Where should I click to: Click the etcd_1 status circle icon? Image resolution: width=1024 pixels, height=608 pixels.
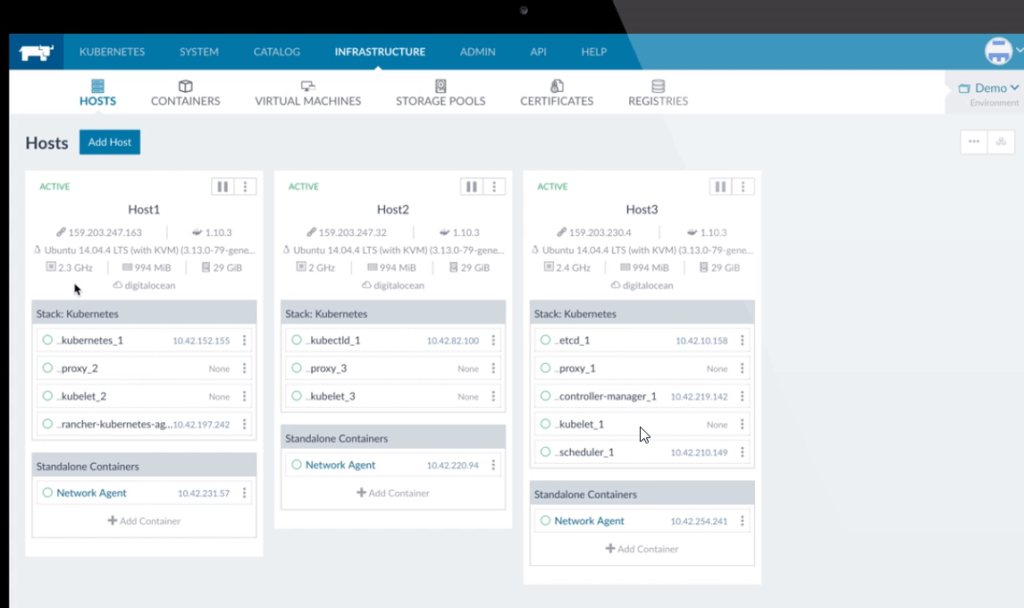pos(545,340)
